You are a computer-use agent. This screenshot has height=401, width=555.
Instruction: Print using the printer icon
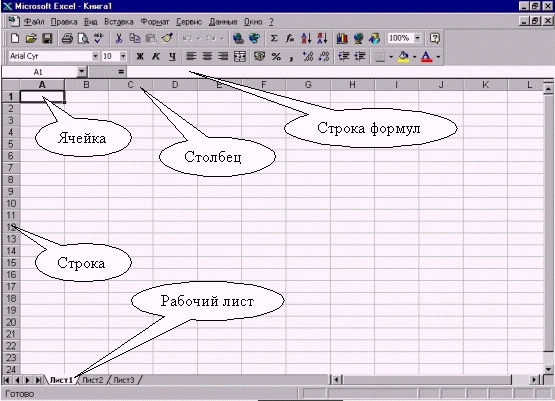67,38
